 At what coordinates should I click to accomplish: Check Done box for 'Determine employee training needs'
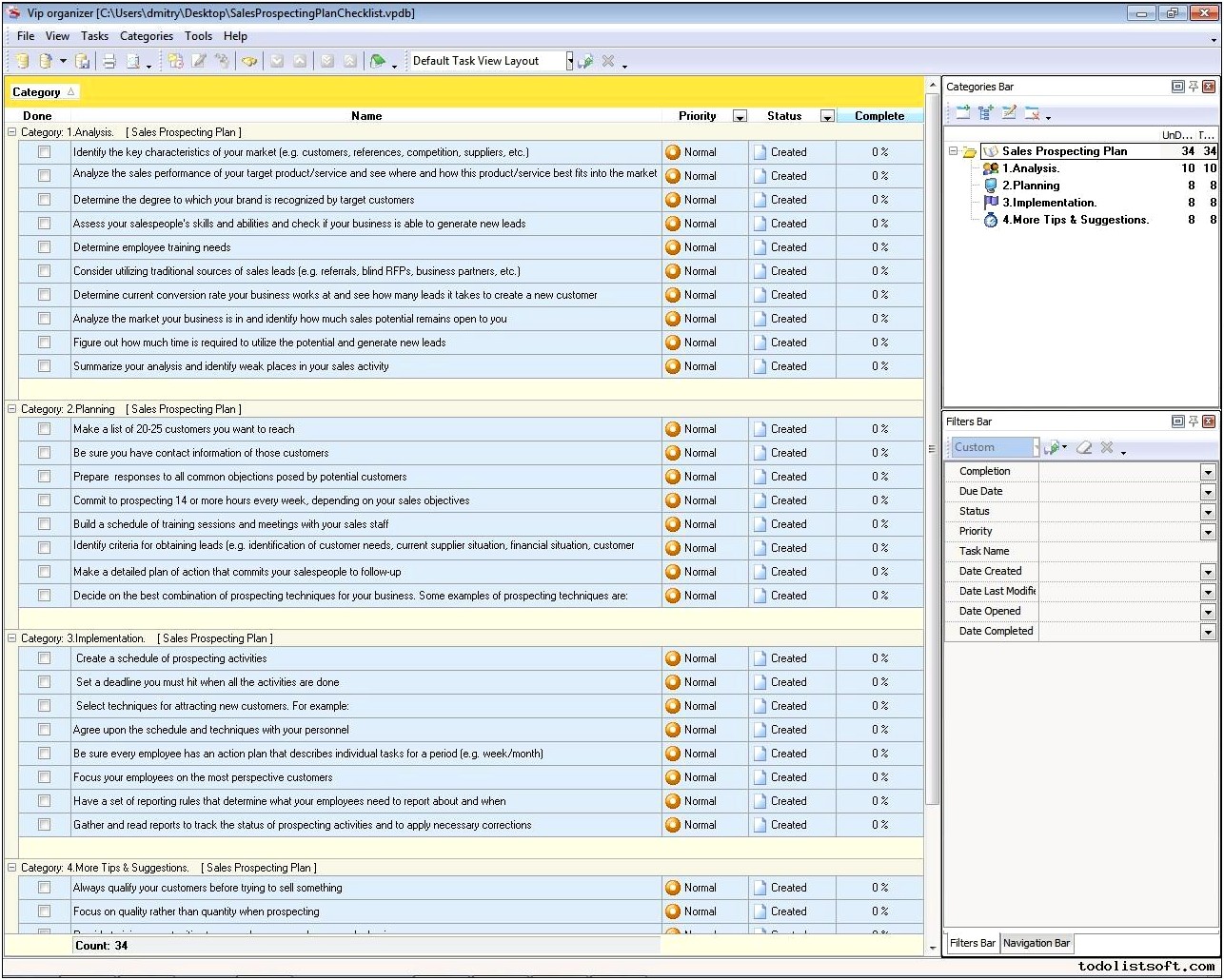click(44, 247)
